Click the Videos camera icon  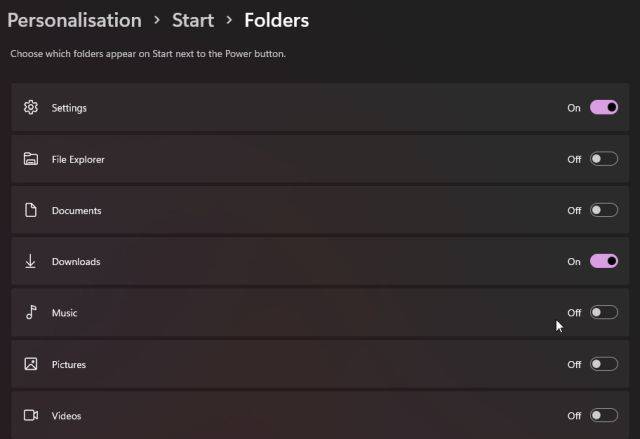point(31,415)
